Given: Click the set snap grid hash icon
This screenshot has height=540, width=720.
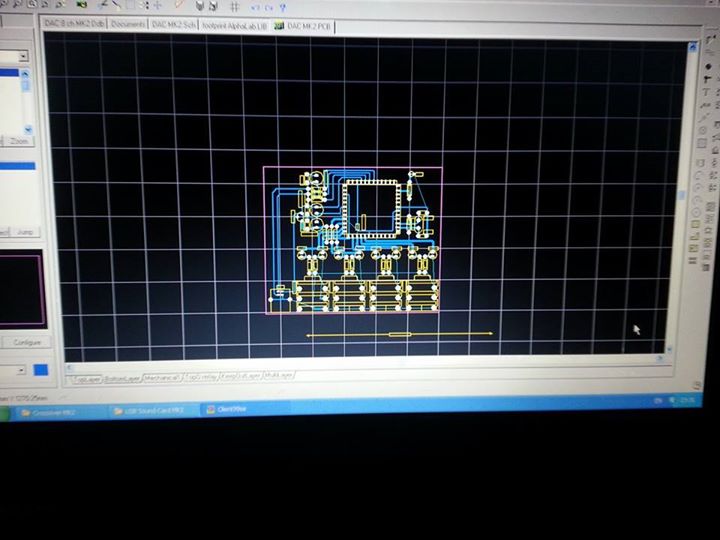Looking at the screenshot, I should [235, 7].
